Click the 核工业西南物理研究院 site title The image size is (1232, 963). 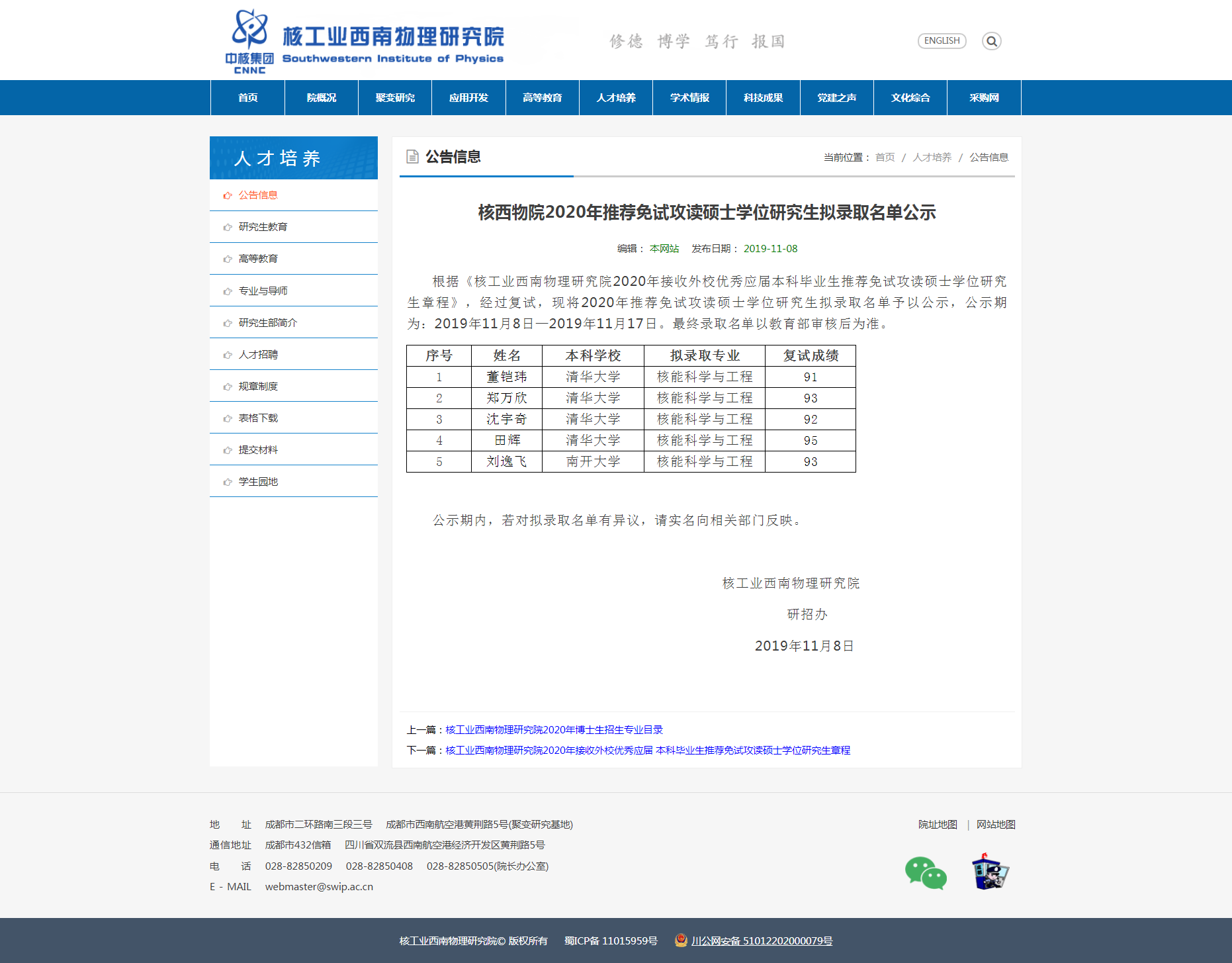pyautogui.click(x=393, y=37)
